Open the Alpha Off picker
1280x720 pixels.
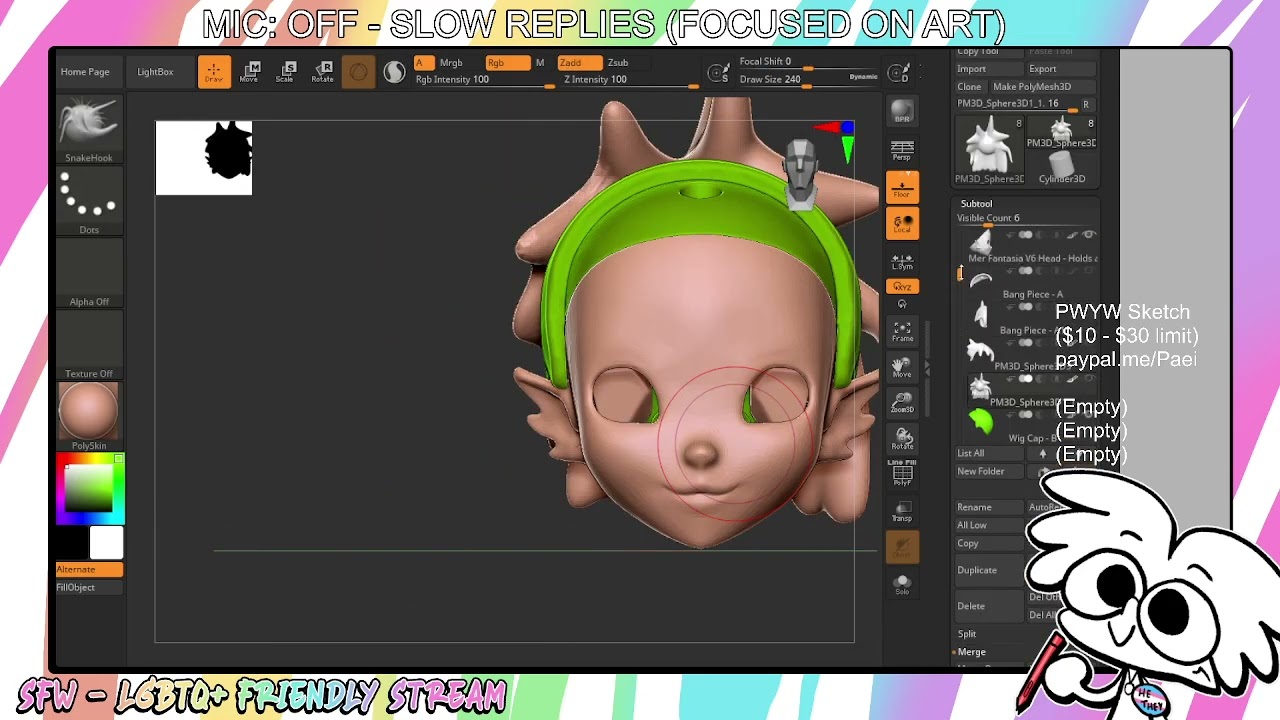[x=89, y=273]
